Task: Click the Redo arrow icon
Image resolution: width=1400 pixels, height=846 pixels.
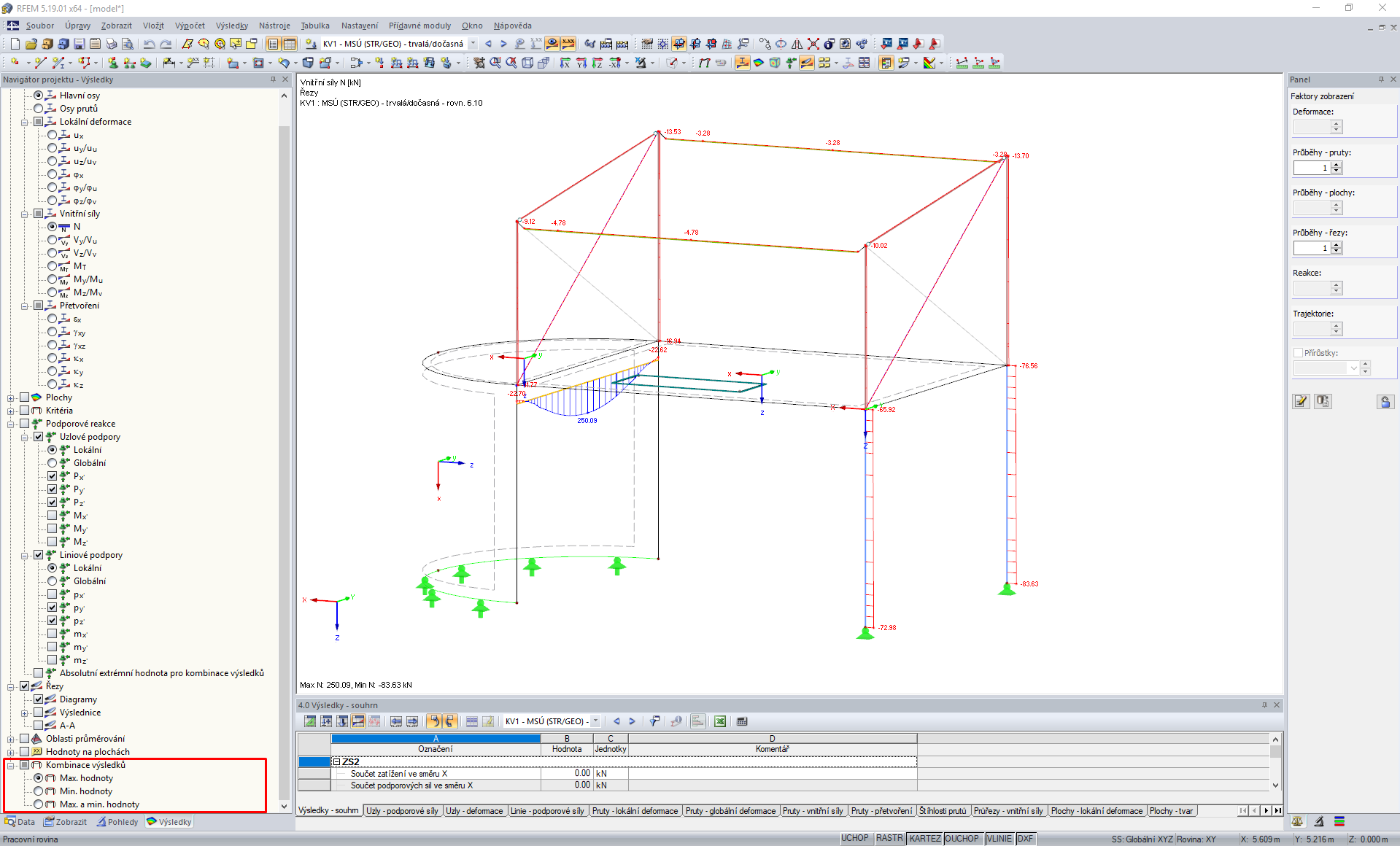Action: [166, 44]
